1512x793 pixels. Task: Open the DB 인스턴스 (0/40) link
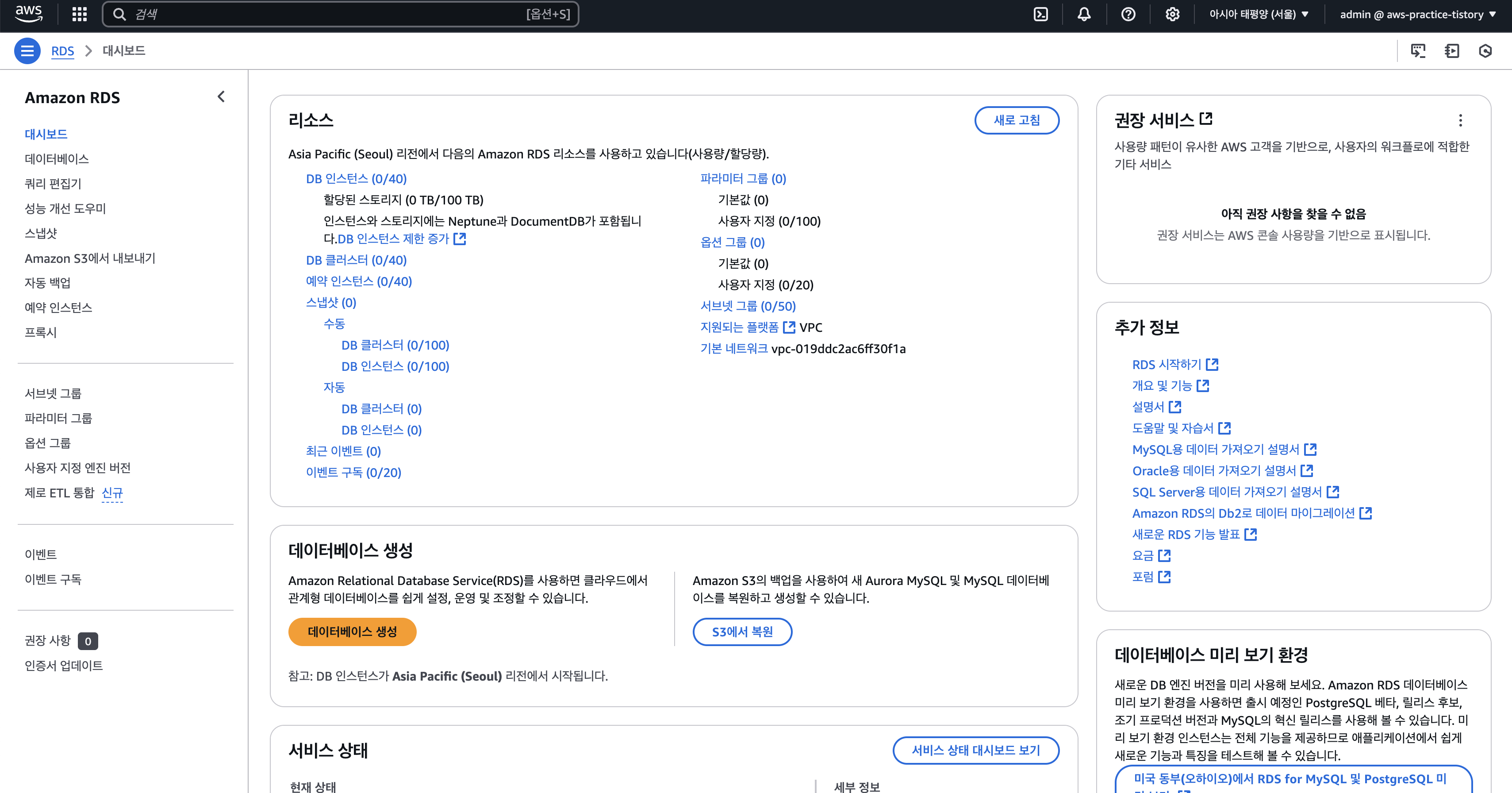point(356,178)
